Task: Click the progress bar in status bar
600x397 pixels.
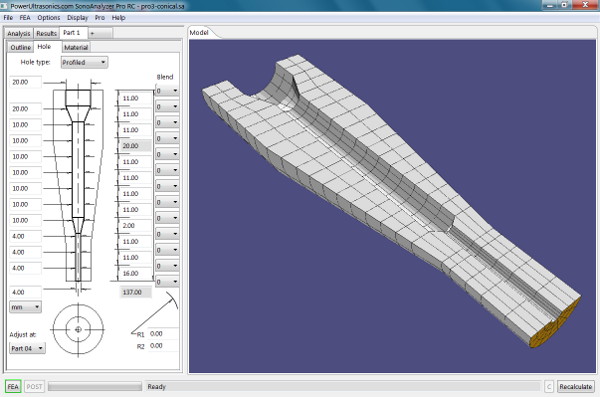Action: point(95,387)
